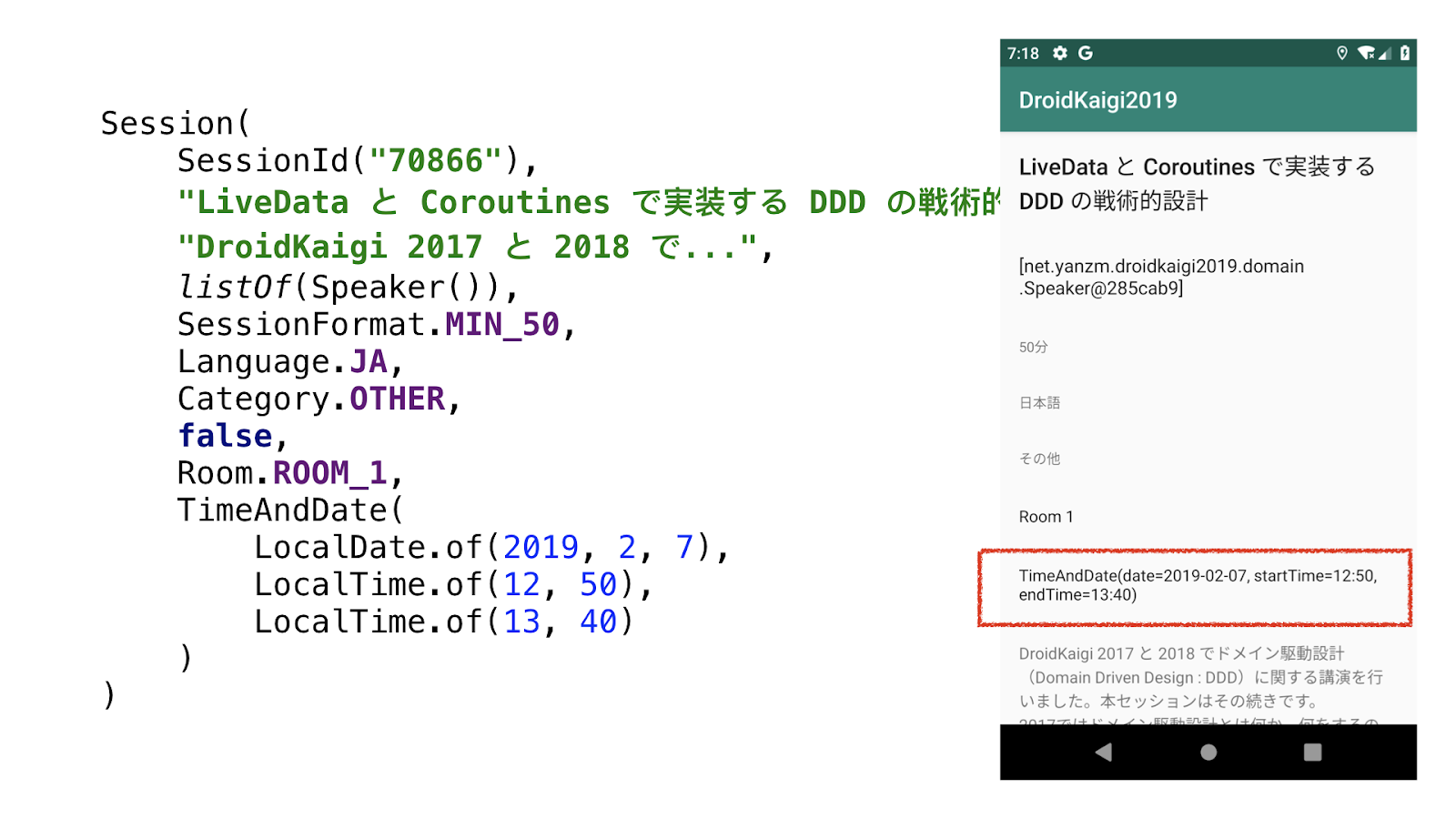This screenshot has height=819, width=1456.
Task: Click the "TimeAndDate(" code line
Action: coord(290,511)
